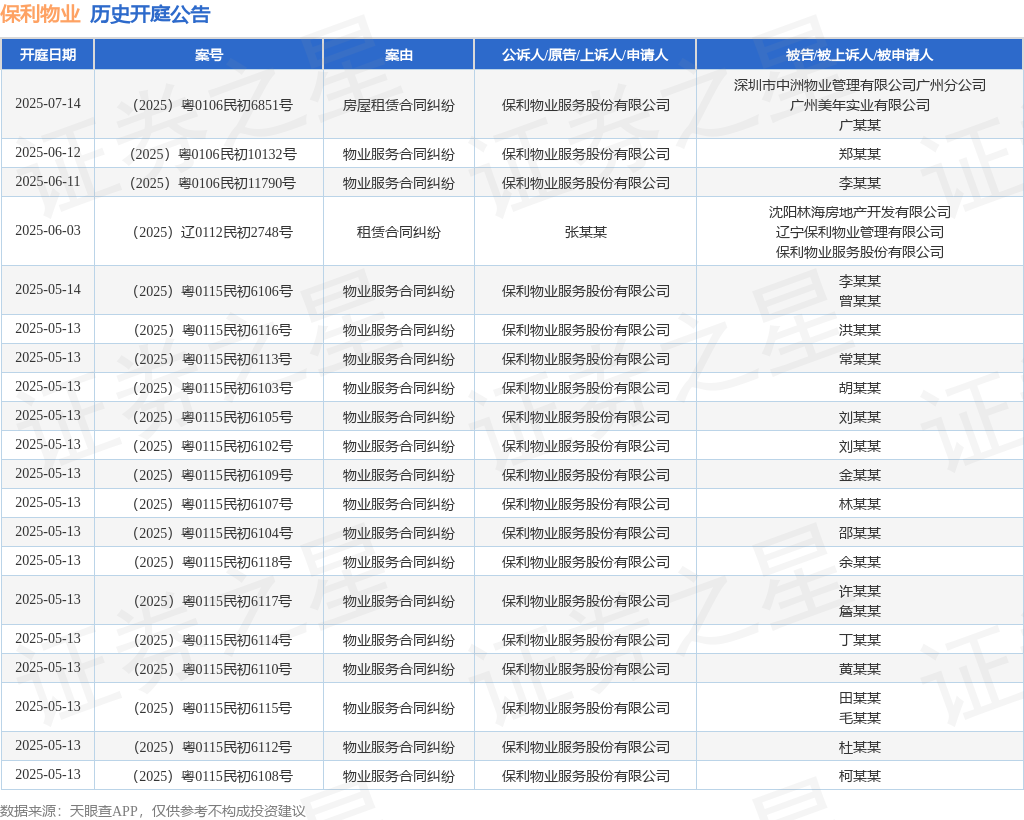Click defendant 广某某

[x=859, y=125]
